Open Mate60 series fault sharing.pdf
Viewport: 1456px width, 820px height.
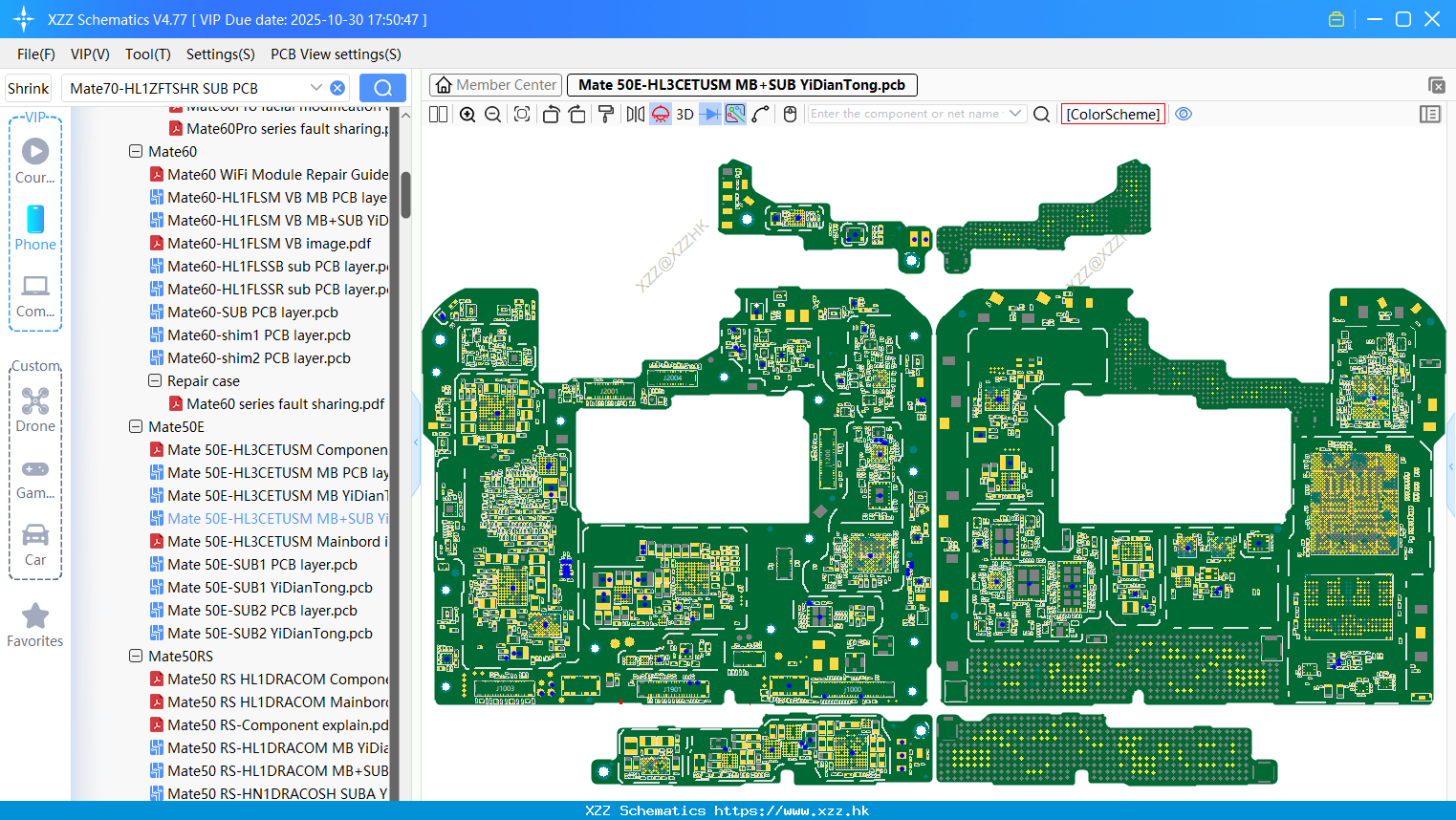(x=277, y=403)
